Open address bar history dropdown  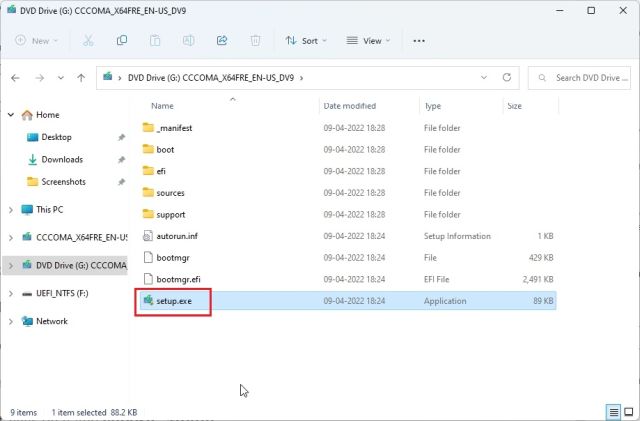click(484, 77)
